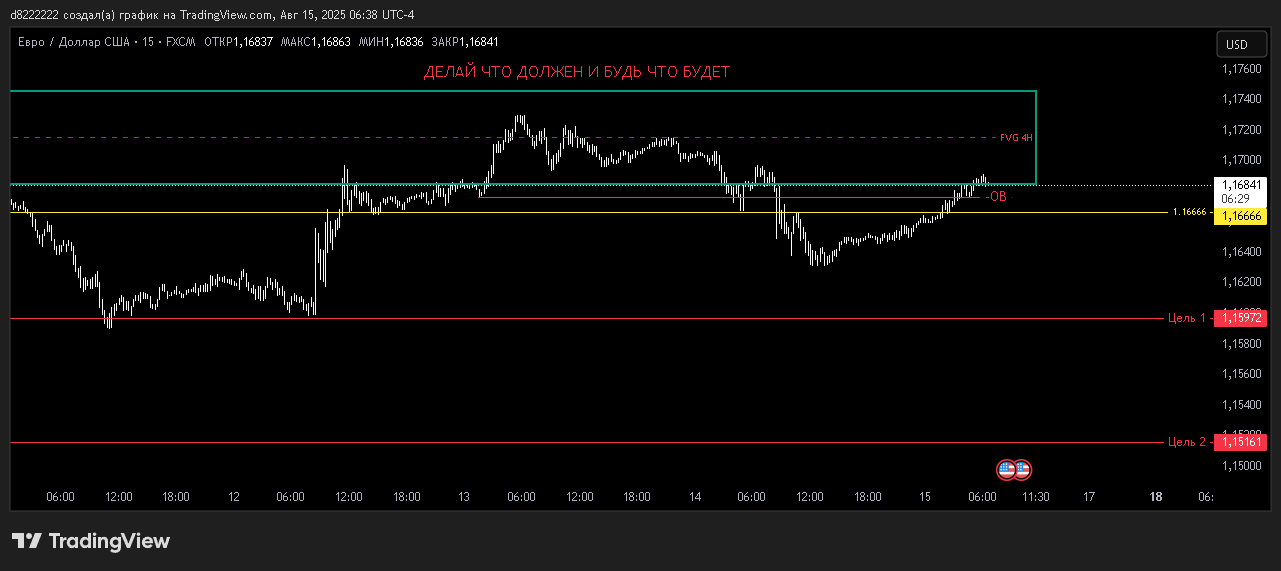This screenshot has width=1281, height=571.
Task: Click the 1,17600 price scale value
Action: (1240, 69)
